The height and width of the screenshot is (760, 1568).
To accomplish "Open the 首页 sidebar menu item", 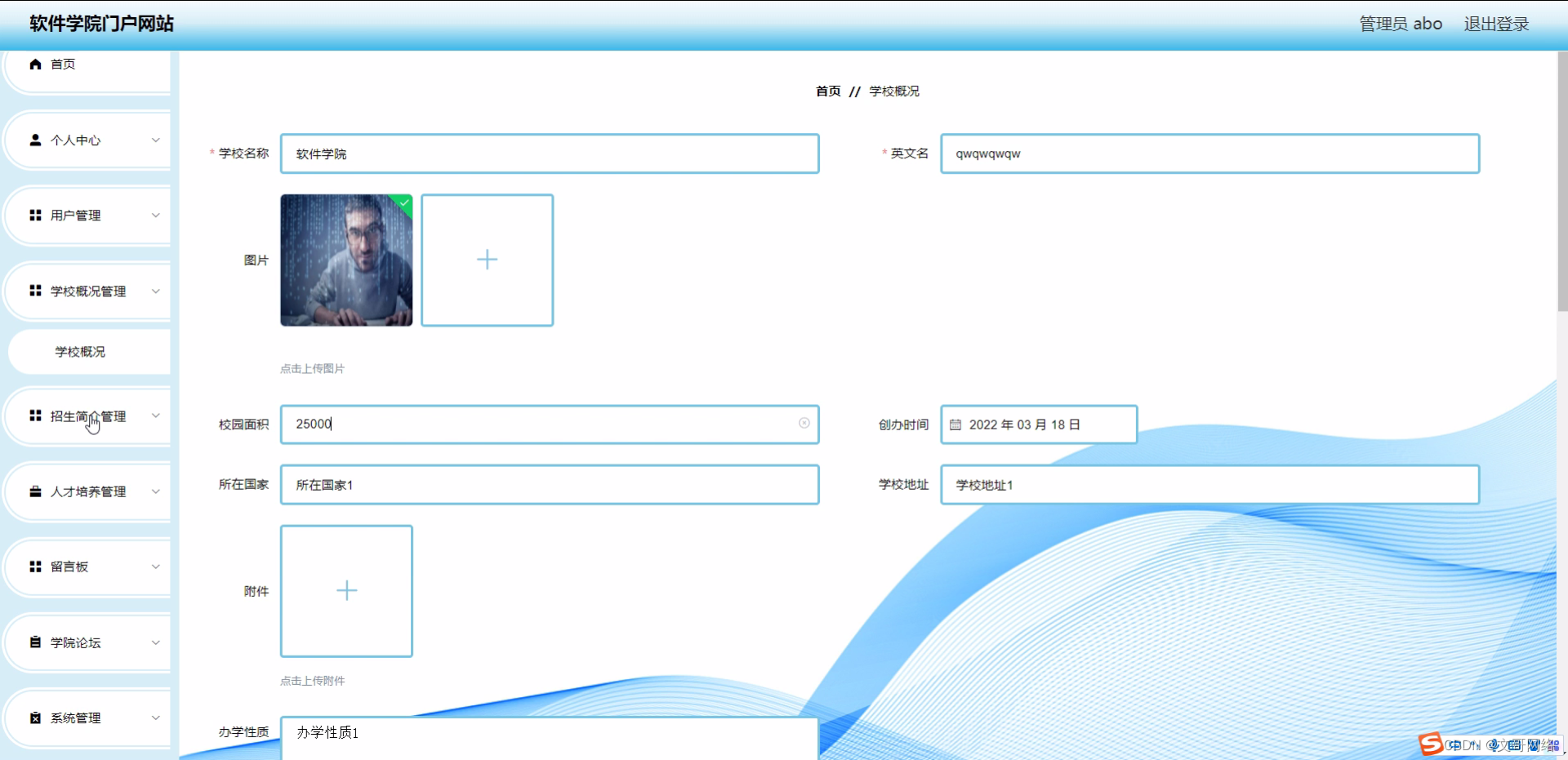I will pos(87,64).
